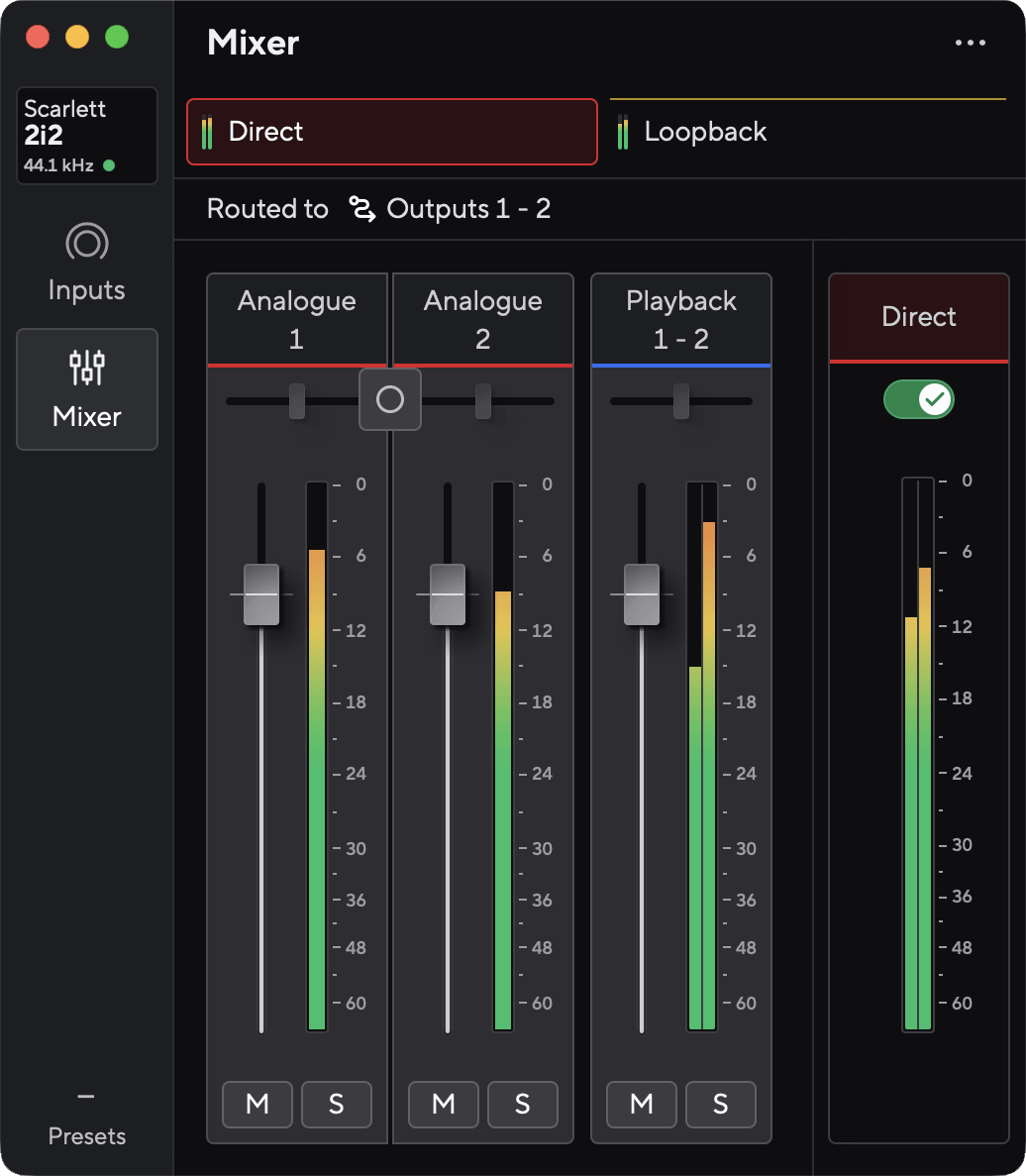Switch to the Loopback mix tab
The width and height of the screenshot is (1026, 1176).
[x=808, y=132]
